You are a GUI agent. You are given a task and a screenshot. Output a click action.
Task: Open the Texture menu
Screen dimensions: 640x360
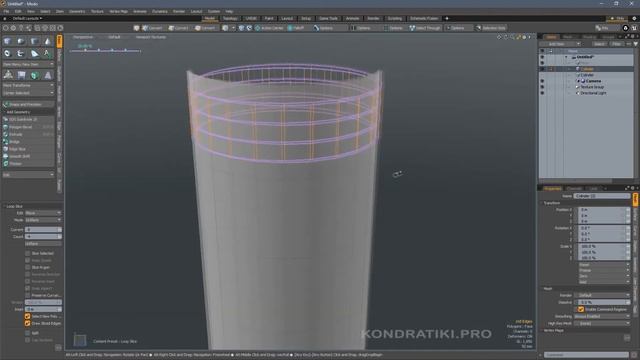(x=97, y=11)
